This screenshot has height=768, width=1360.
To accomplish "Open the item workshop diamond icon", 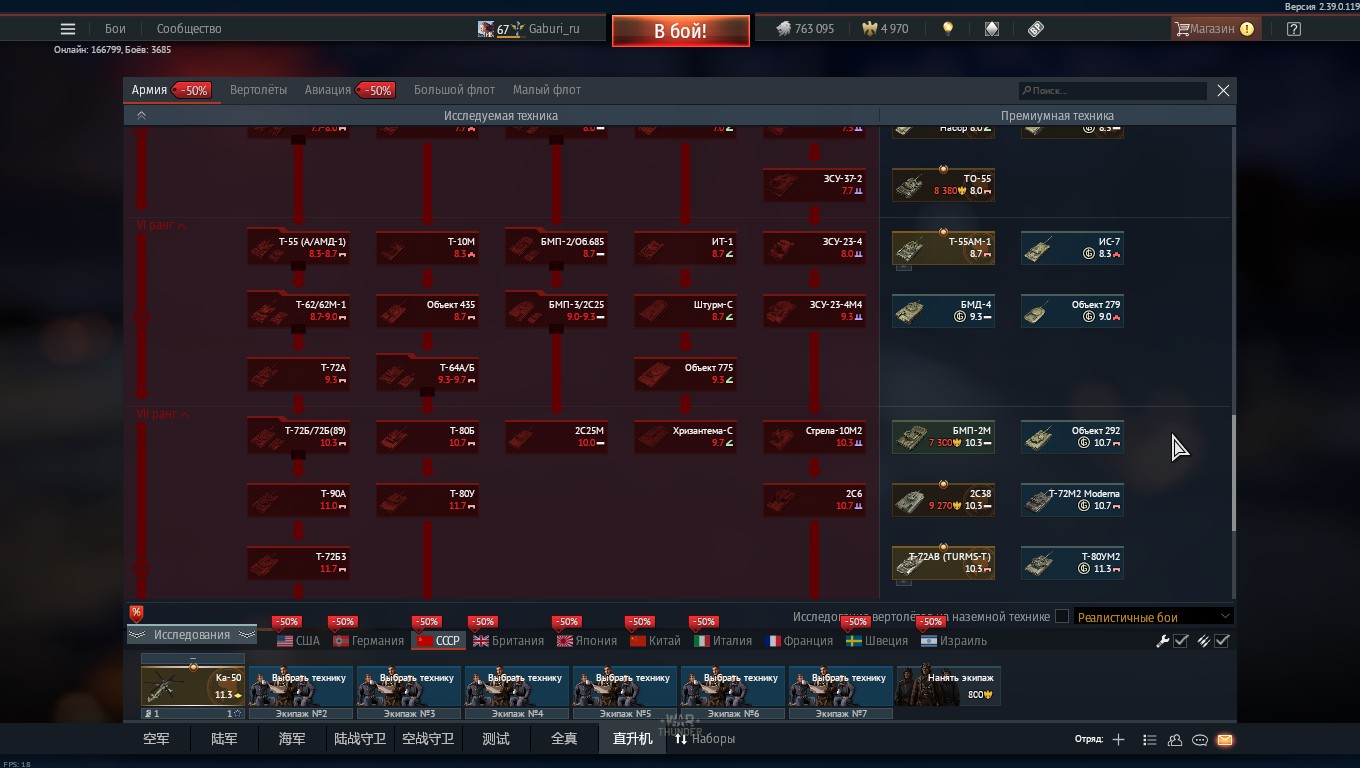I will coord(992,29).
